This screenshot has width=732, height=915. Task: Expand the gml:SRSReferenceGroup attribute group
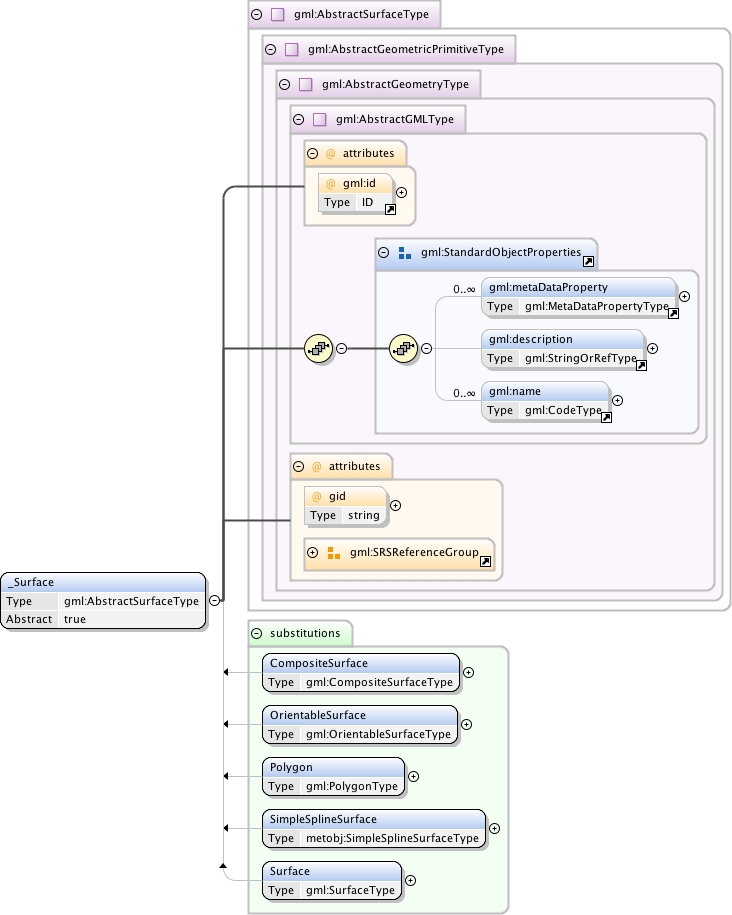tap(312, 552)
